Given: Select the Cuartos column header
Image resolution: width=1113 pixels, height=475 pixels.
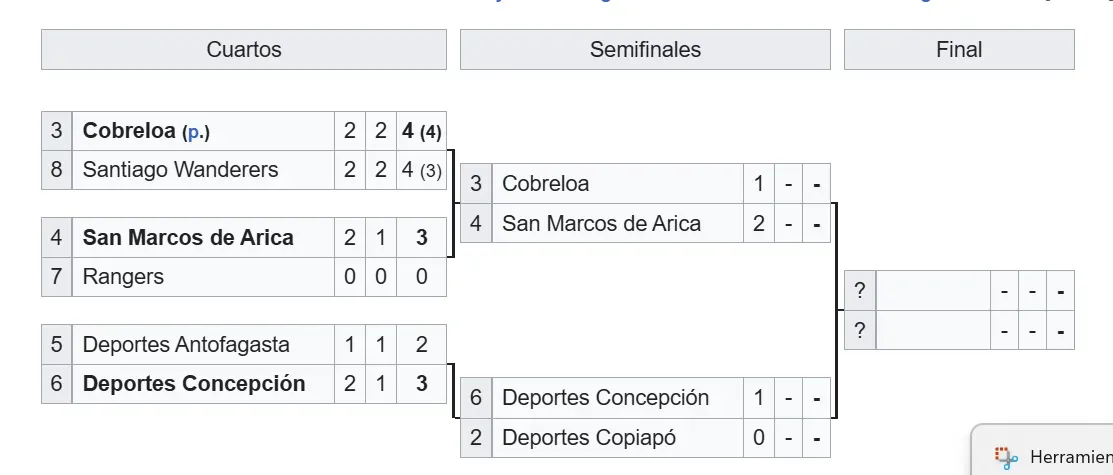Looking at the screenshot, I should [x=244, y=50].
